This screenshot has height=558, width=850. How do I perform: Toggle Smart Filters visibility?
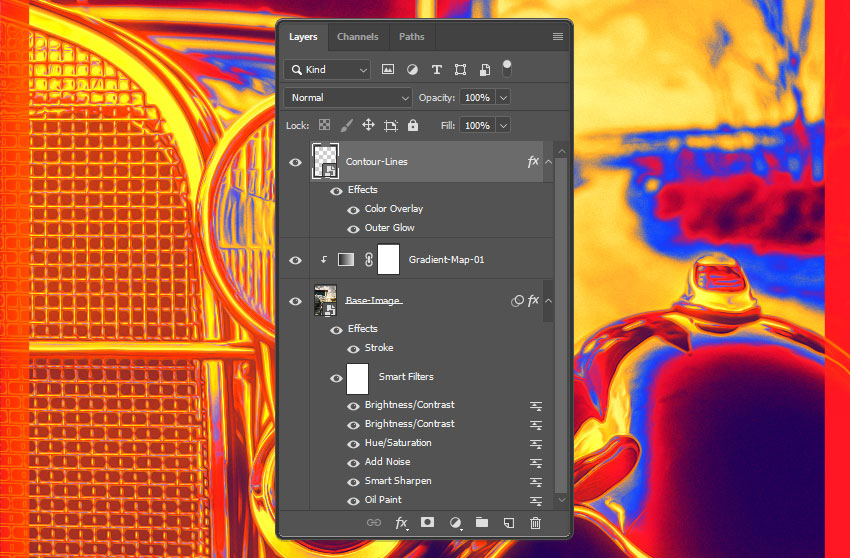coord(336,378)
